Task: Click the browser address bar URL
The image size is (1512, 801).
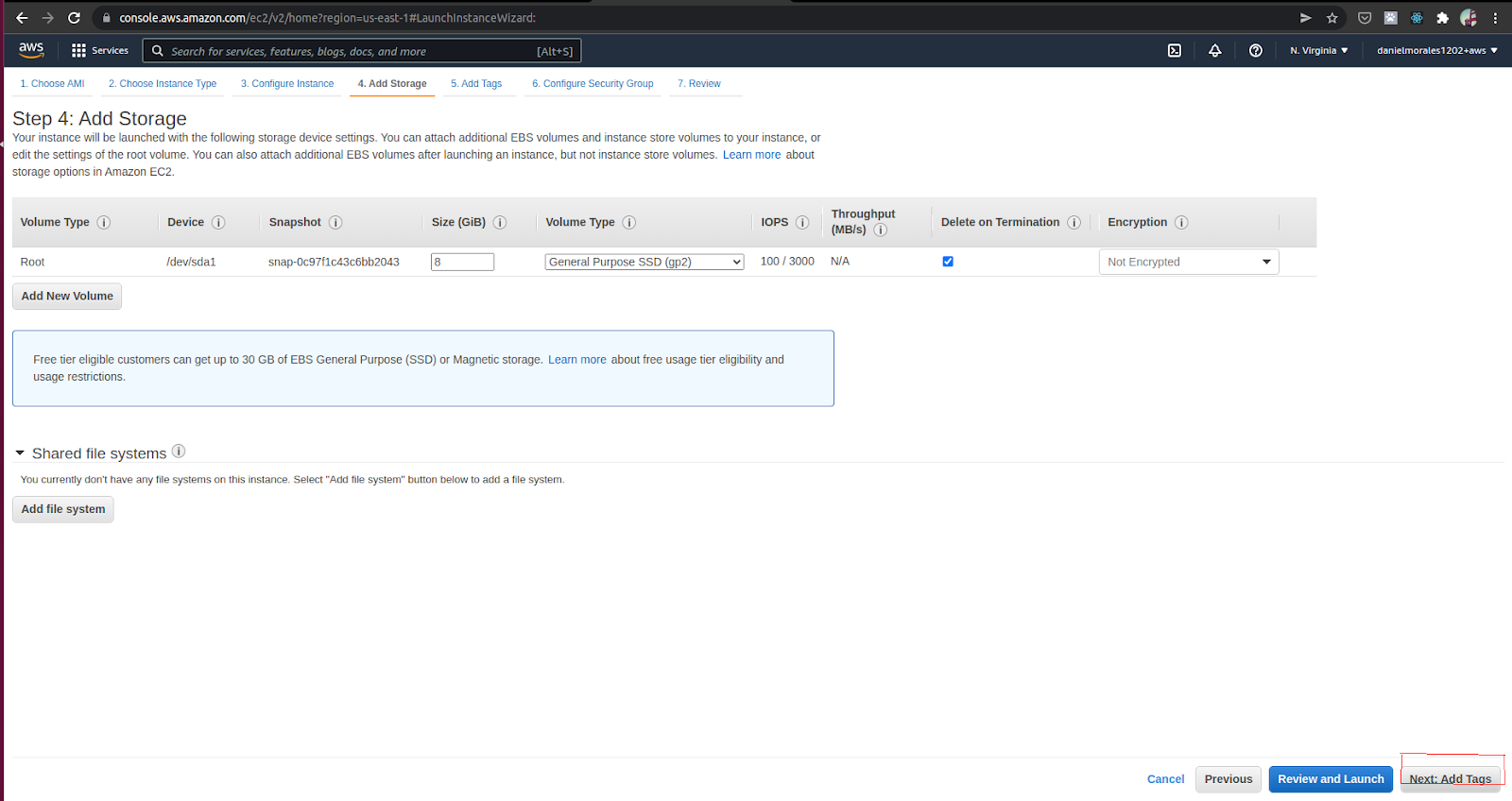Action: 327,18
